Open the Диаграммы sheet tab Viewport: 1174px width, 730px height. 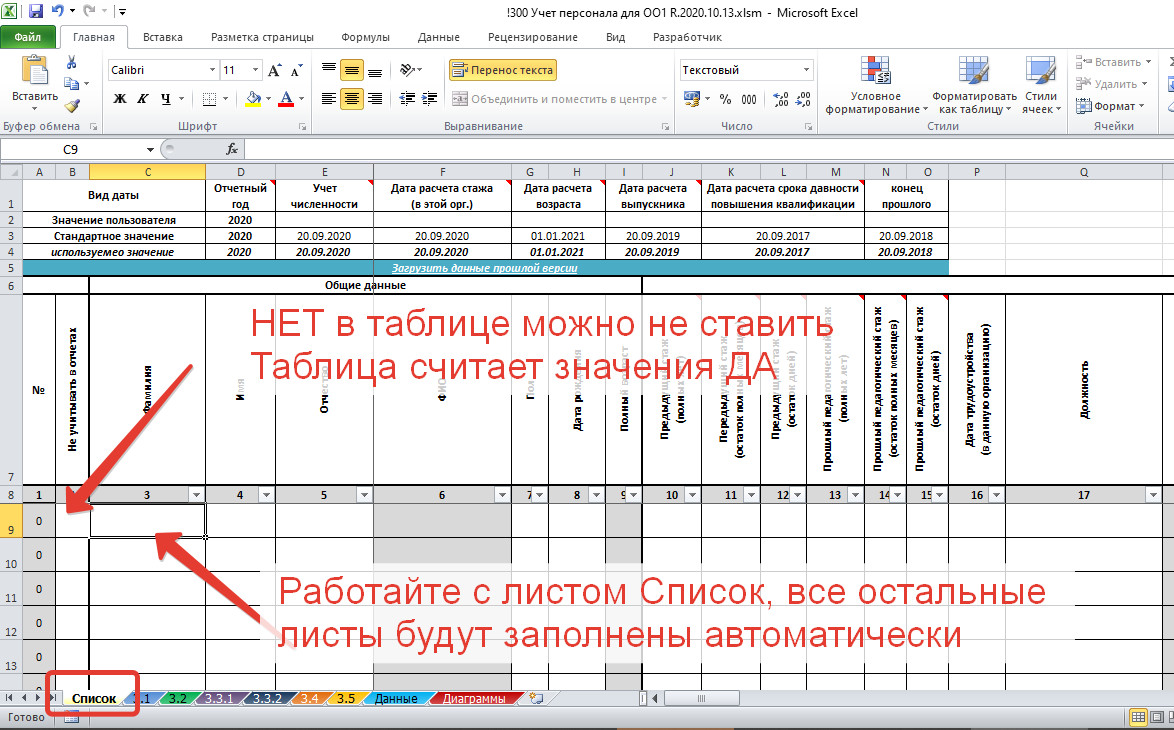[x=474, y=698]
